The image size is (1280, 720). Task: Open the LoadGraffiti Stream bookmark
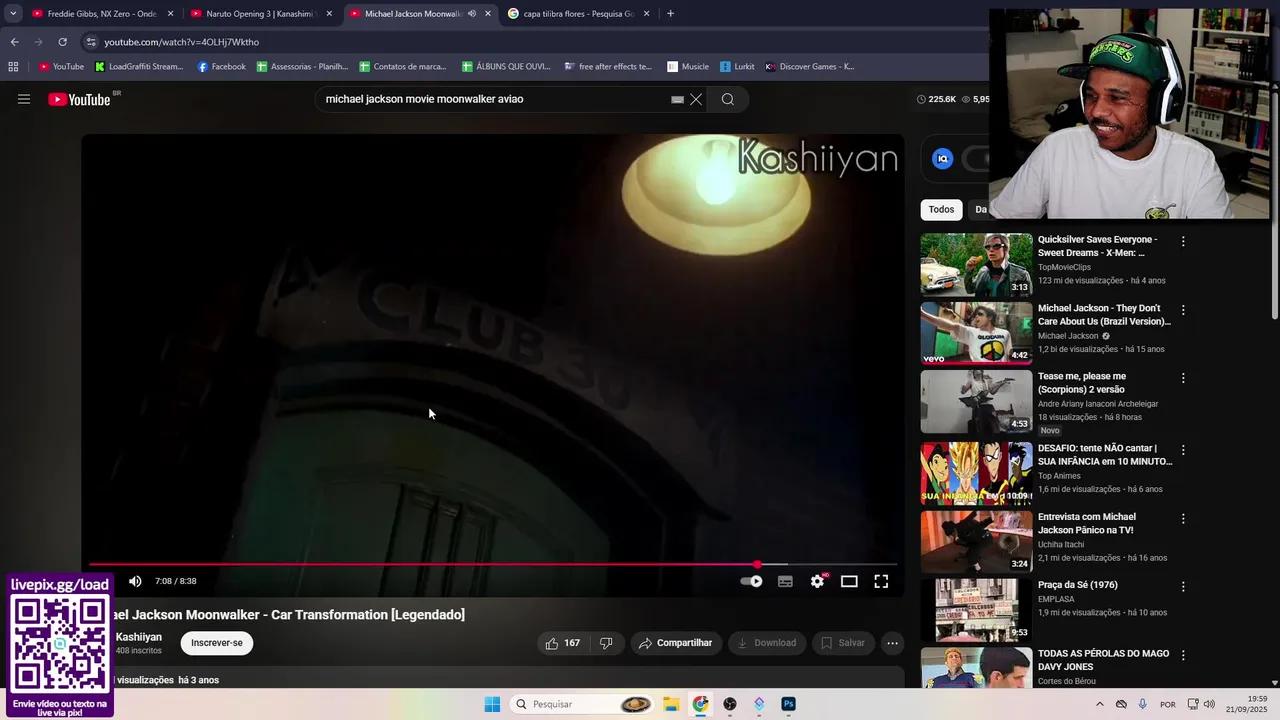(139, 67)
